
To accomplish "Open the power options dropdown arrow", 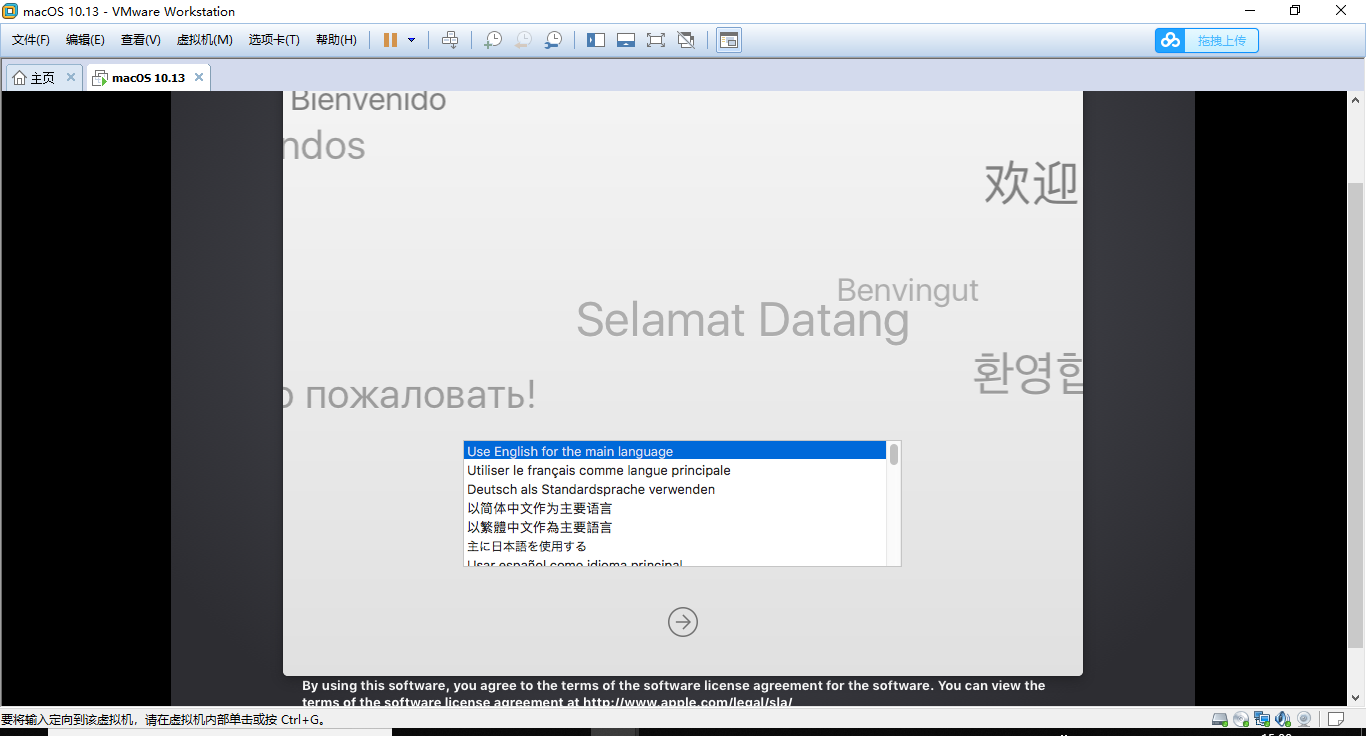I will [411, 40].
